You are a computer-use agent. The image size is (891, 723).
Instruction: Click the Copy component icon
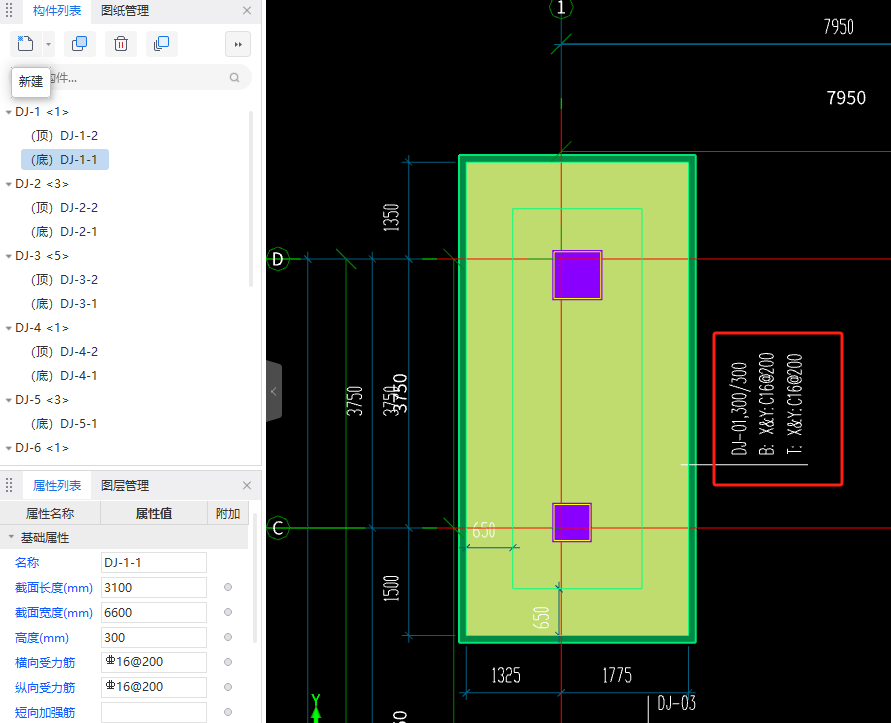tap(80, 44)
